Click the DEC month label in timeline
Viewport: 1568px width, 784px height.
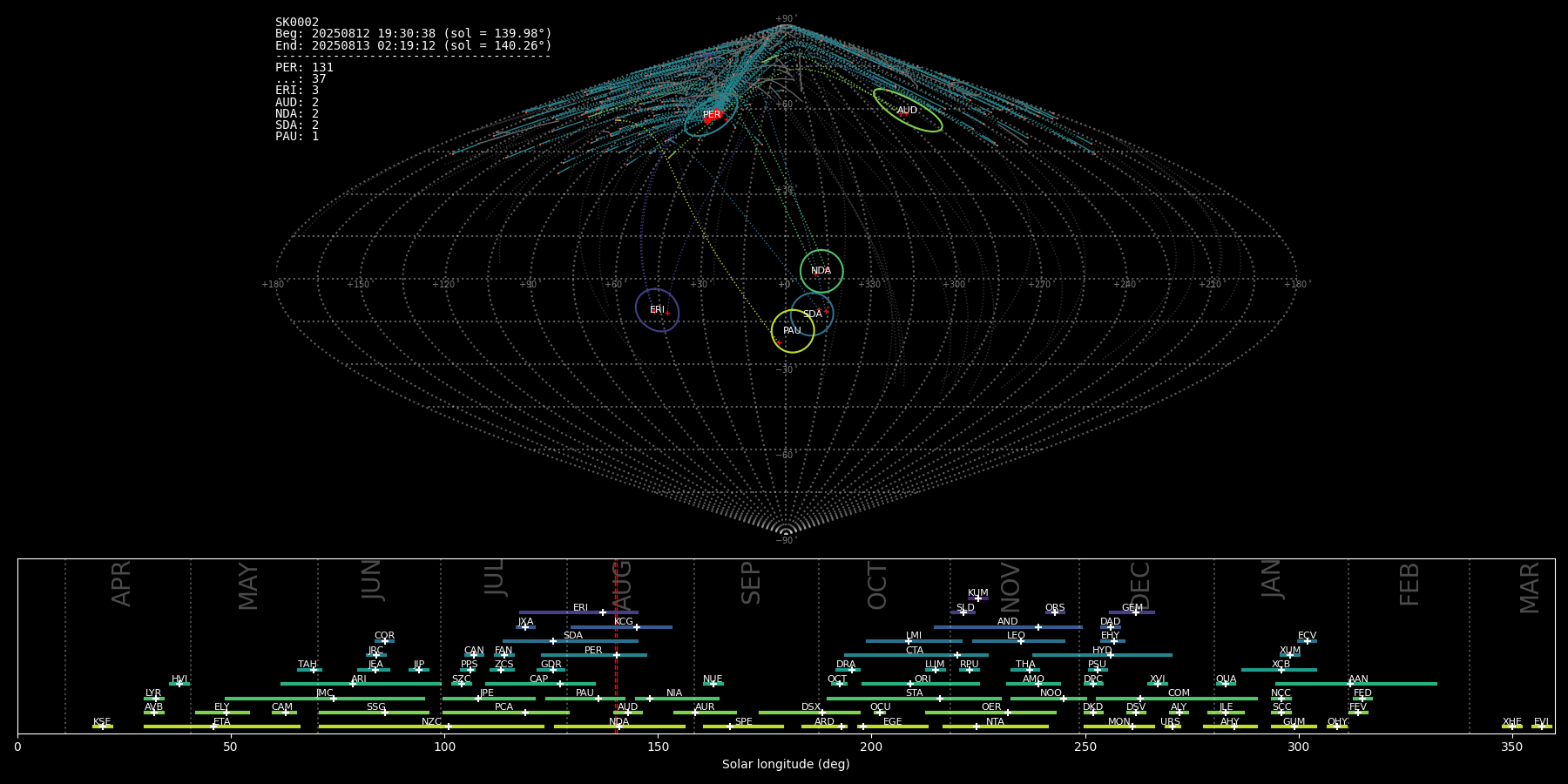tap(1140, 585)
